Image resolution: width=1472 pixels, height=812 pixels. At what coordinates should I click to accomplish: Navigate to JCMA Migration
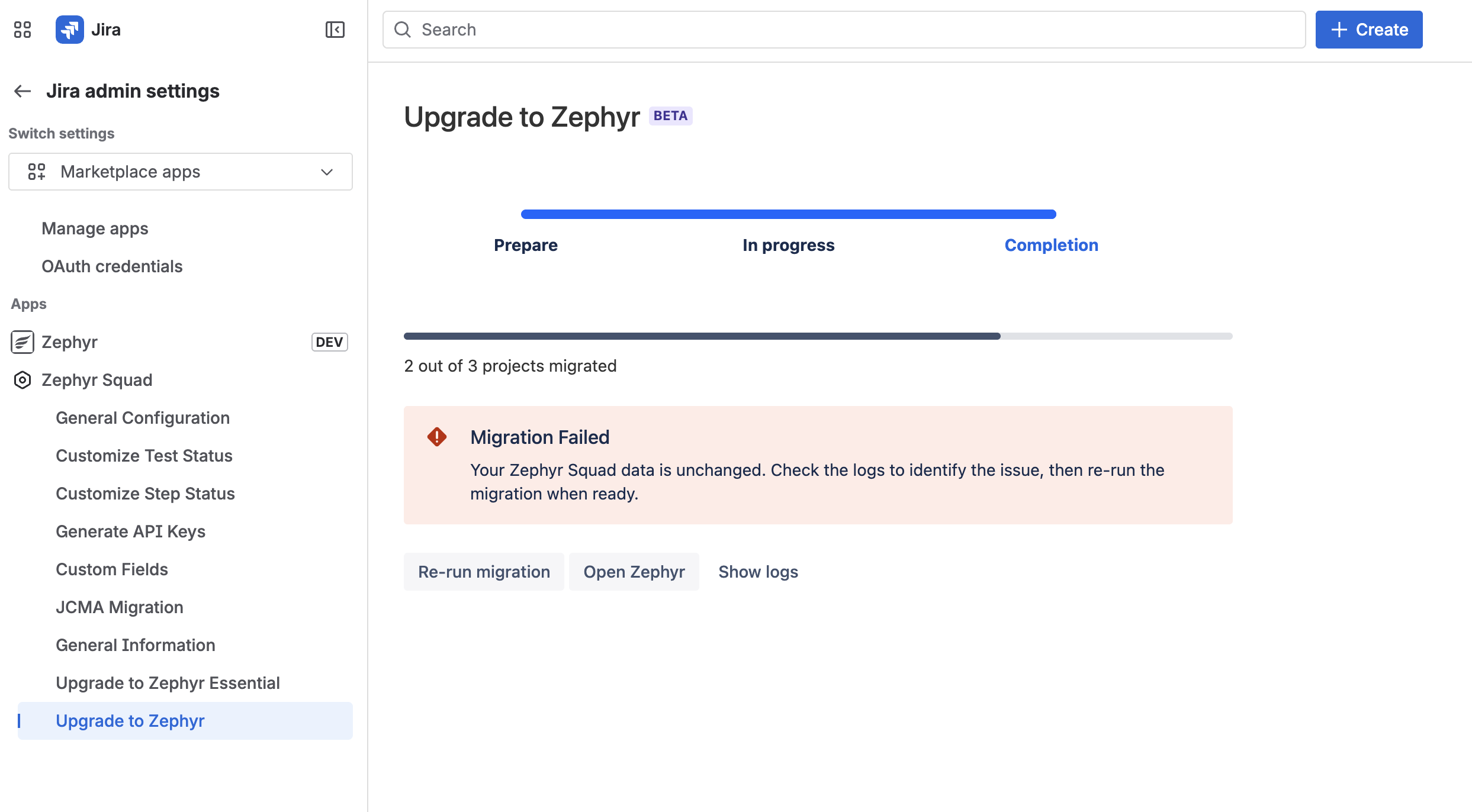pos(120,607)
